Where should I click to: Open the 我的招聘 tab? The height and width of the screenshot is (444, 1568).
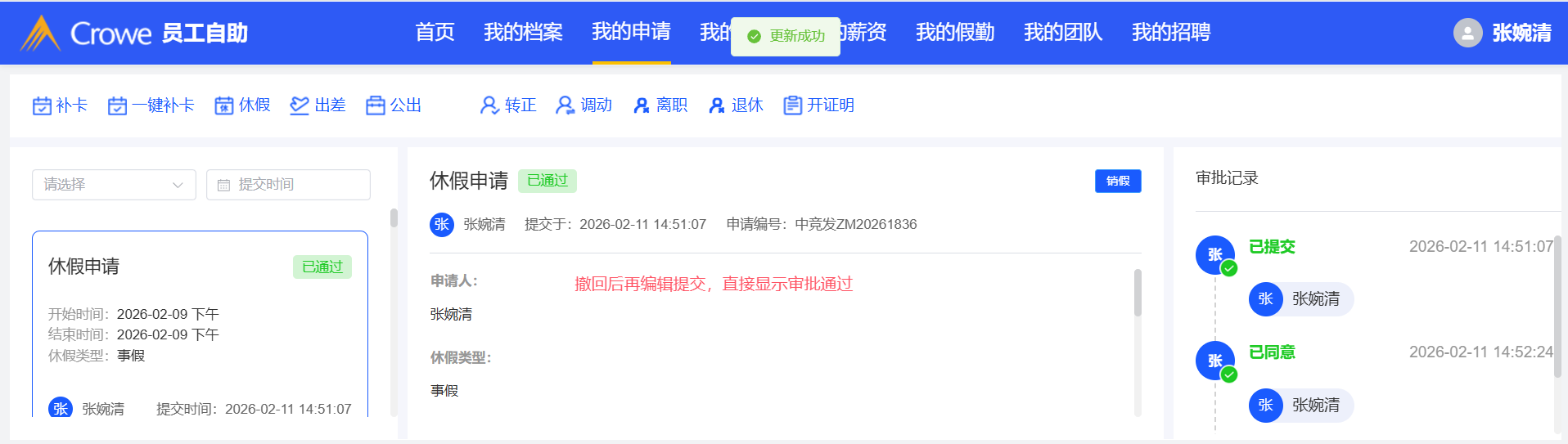pos(1171,32)
